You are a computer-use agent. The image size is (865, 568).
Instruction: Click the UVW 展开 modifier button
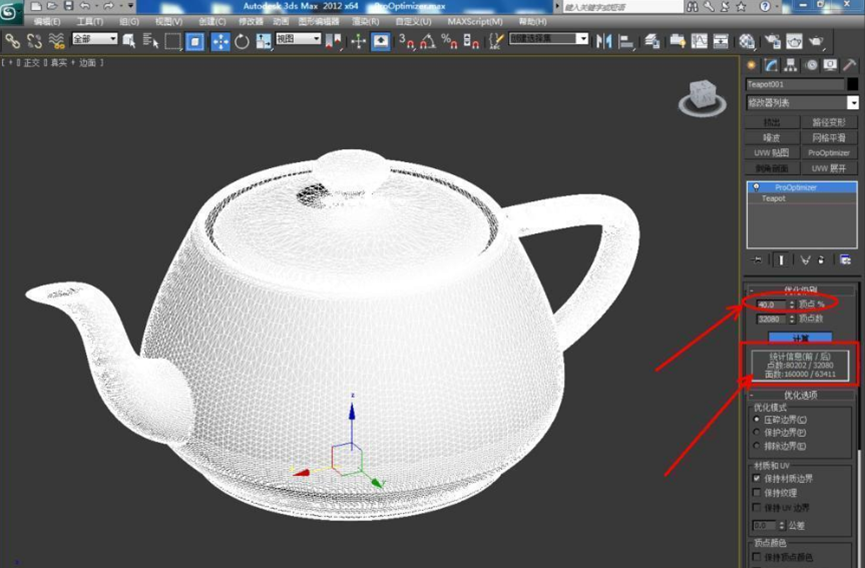tap(829, 168)
